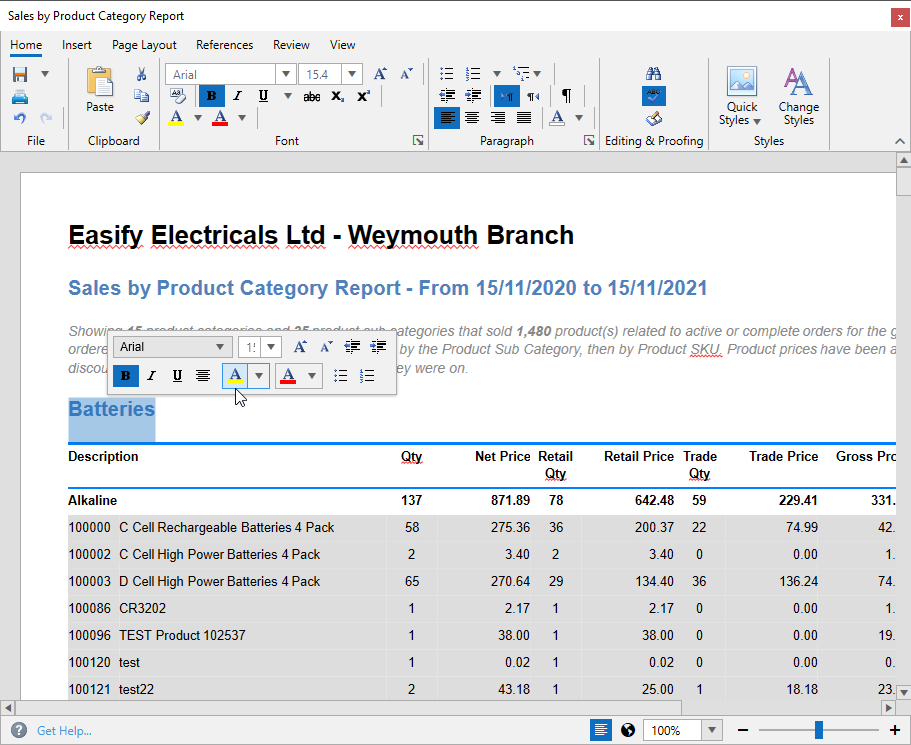Click Change Styles button
Screen dimensions: 911x745
[798, 96]
